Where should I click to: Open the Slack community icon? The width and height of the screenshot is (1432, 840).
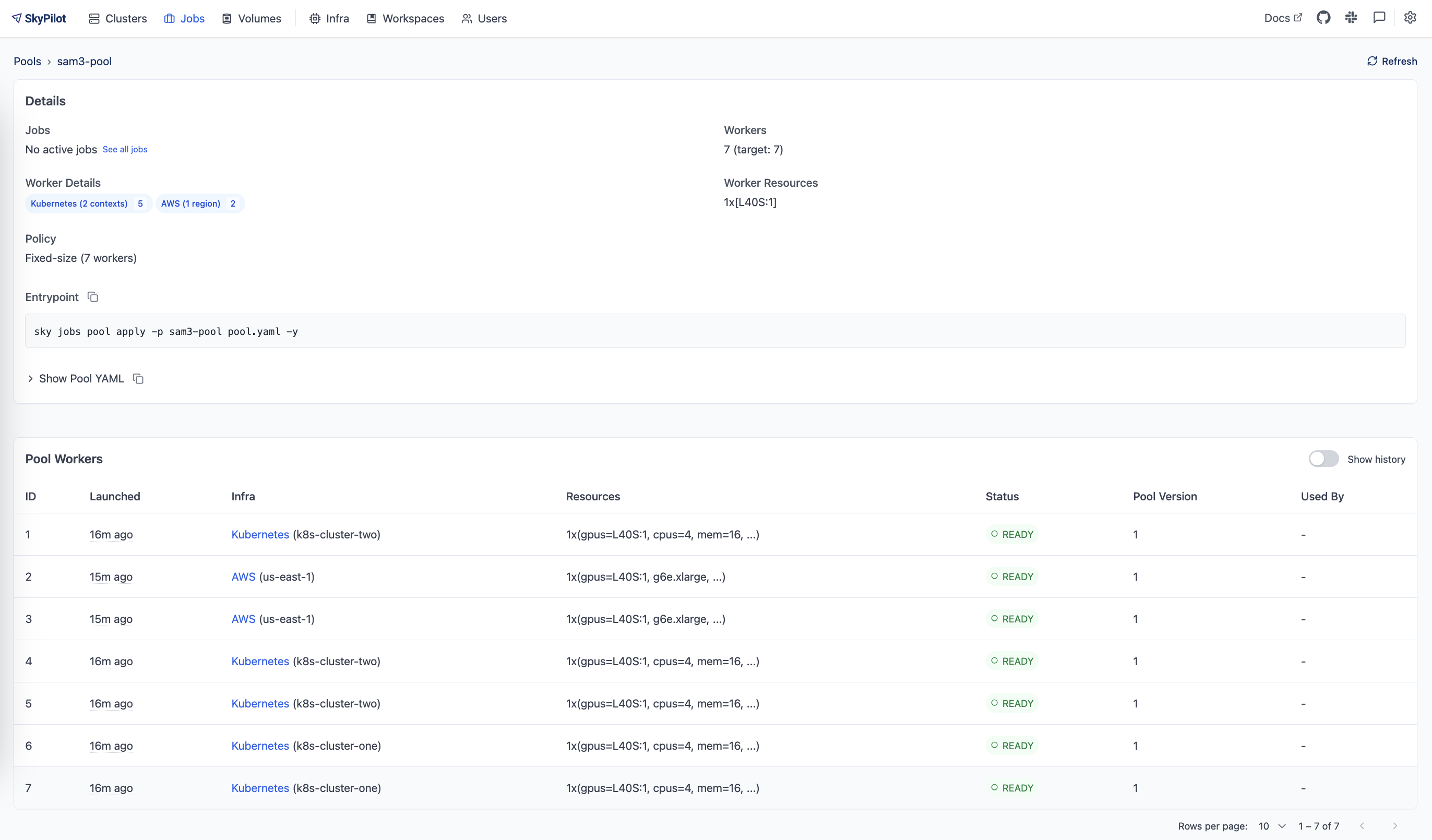pyautogui.click(x=1351, y=18)
